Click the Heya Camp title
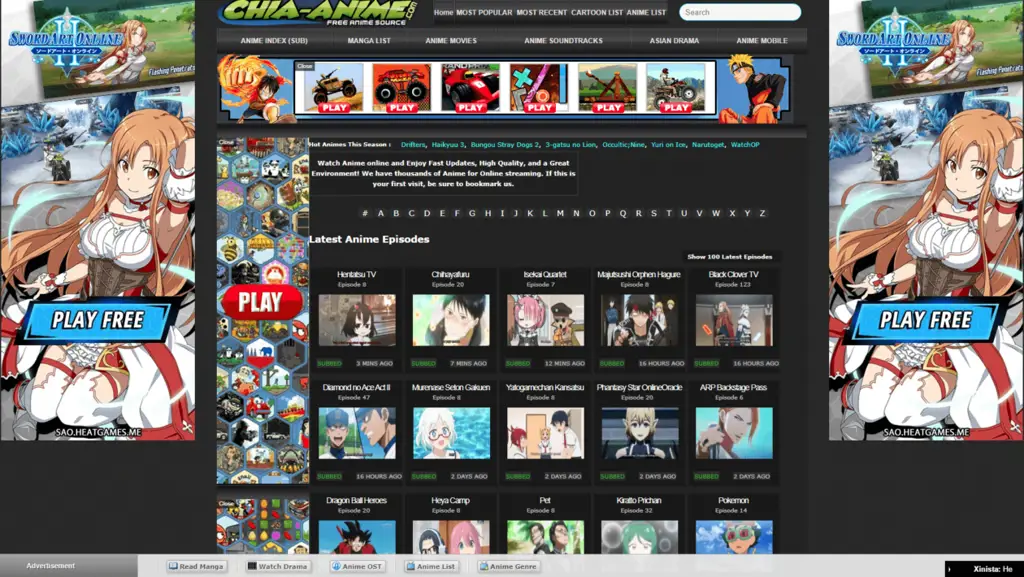Viewport: 1024px width, 577px height. click(451, 501)
